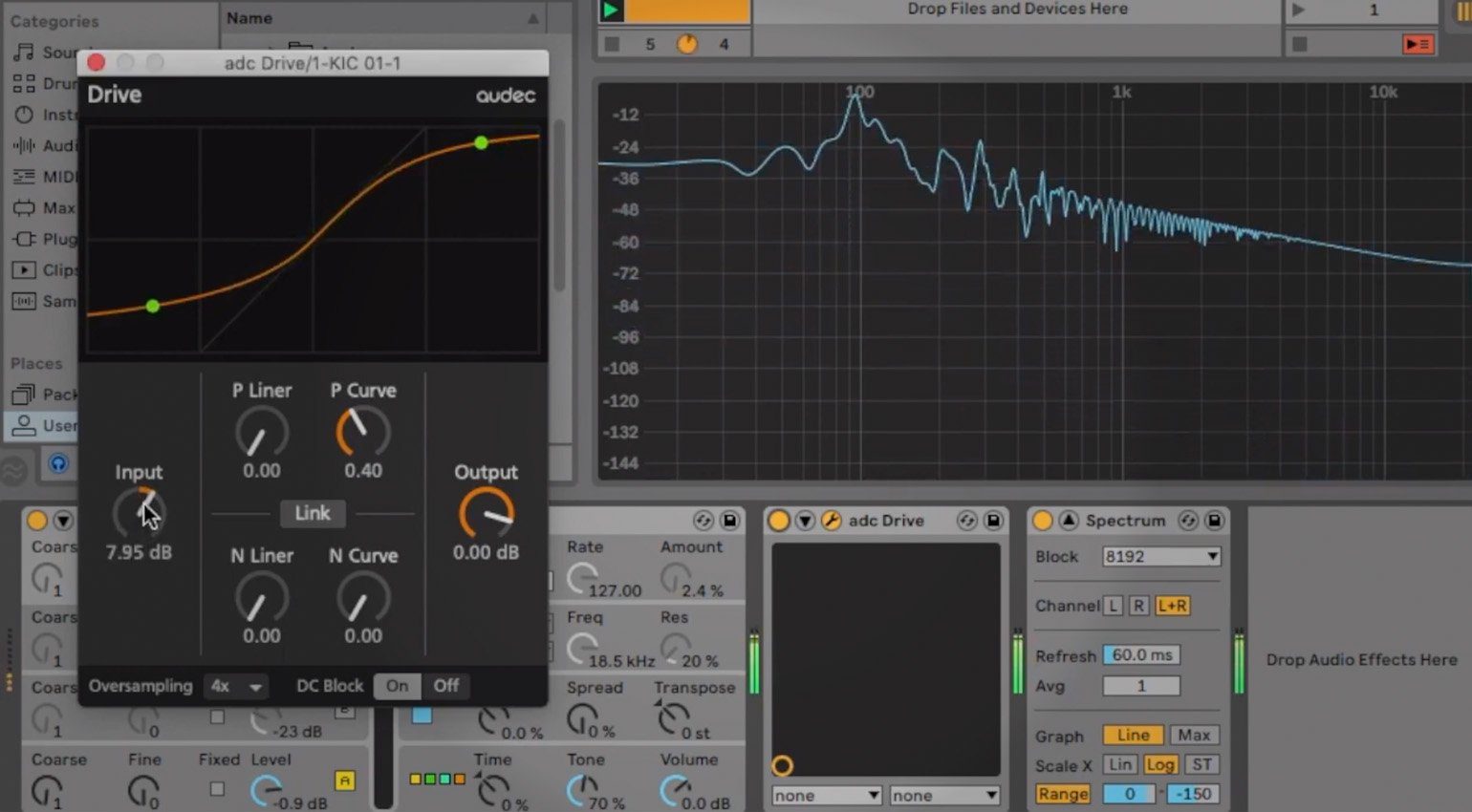Open adc Drive plug-in configure wrench
The height and width of the screenshot is (812, 1472).
point(832,521)
